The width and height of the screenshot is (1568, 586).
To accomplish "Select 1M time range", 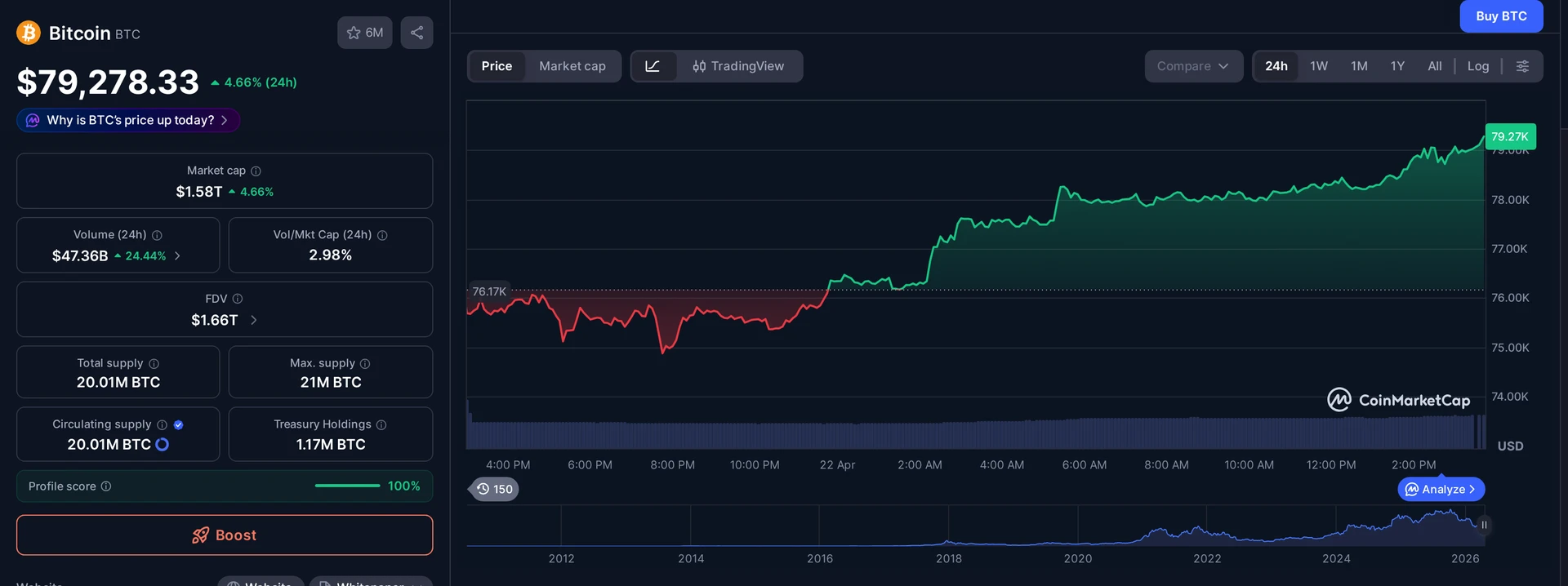I will point(1359,66).
